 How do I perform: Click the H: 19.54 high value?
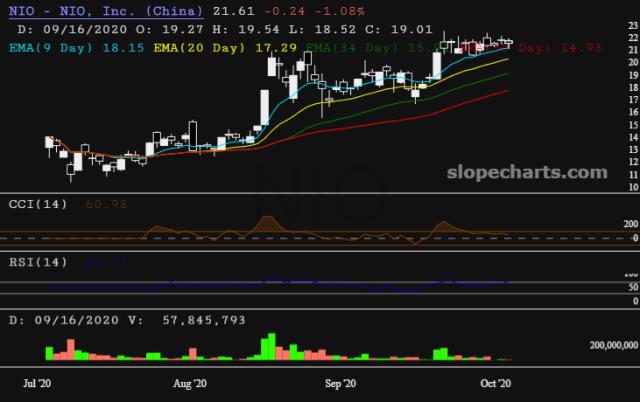(x=246, y=29)
